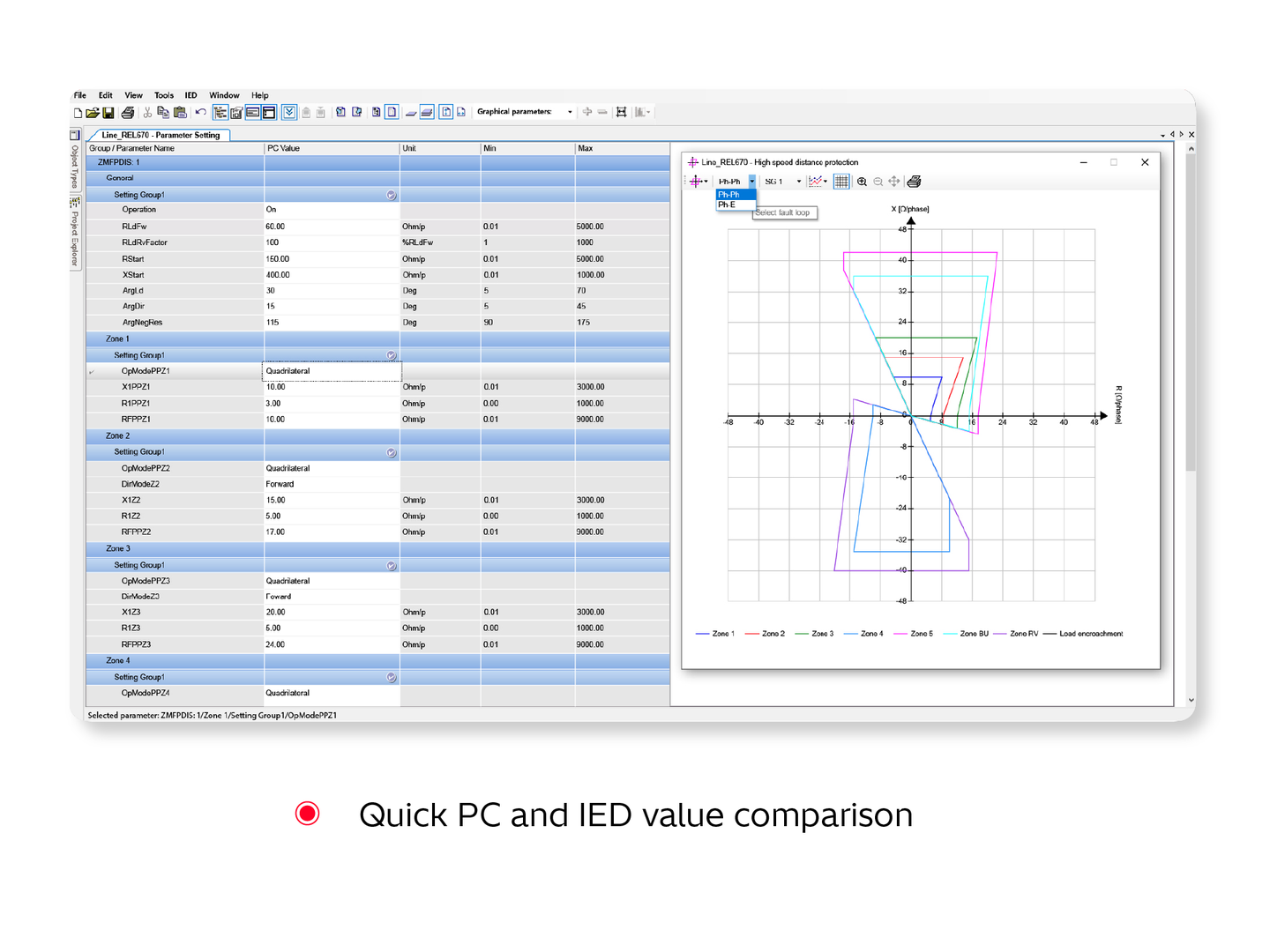The height and width of the screenshot is (952, 1270).
Task: Click the stacked layers icon in main toolbar
Action: [427, 113]
